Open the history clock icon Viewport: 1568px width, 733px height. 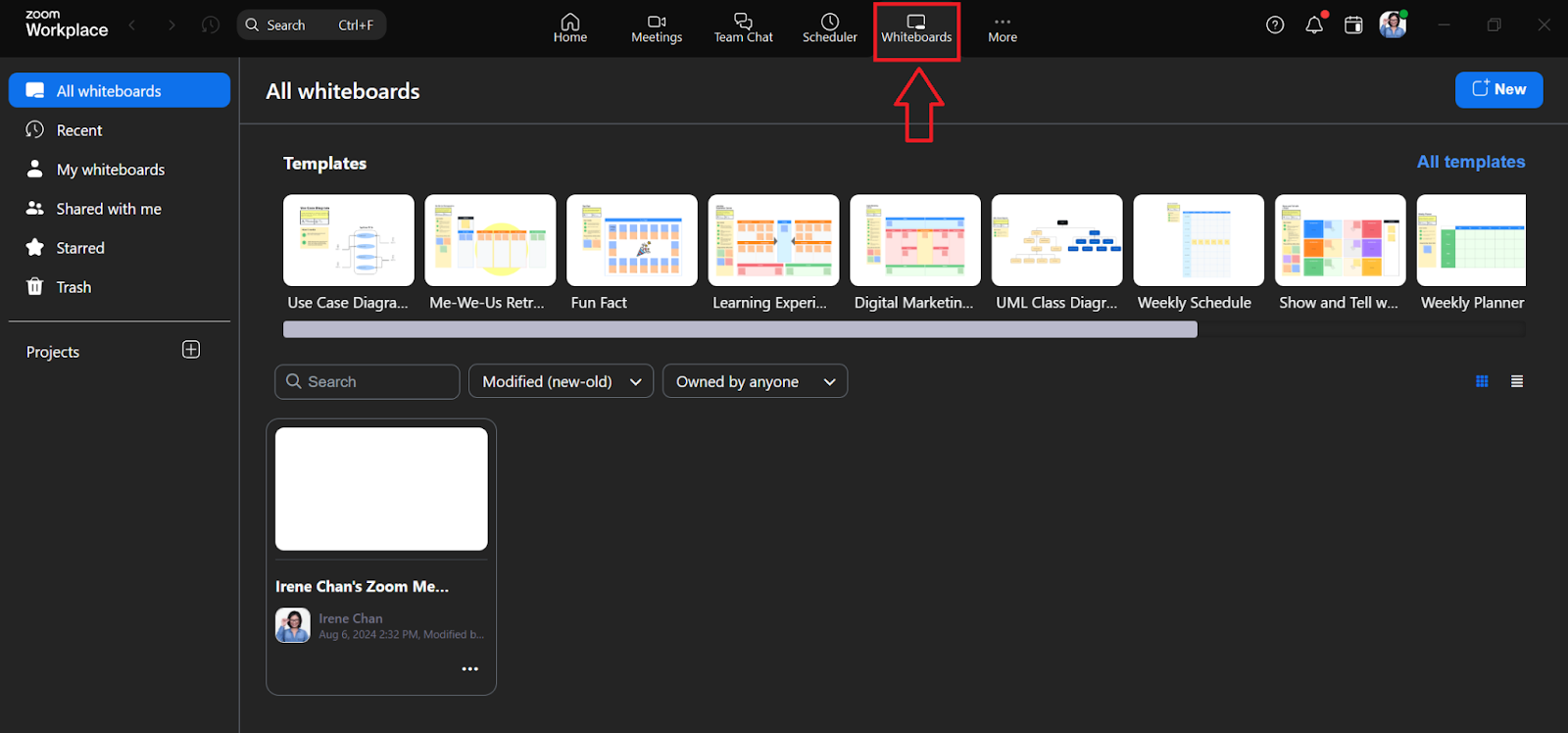coord(211,24)
